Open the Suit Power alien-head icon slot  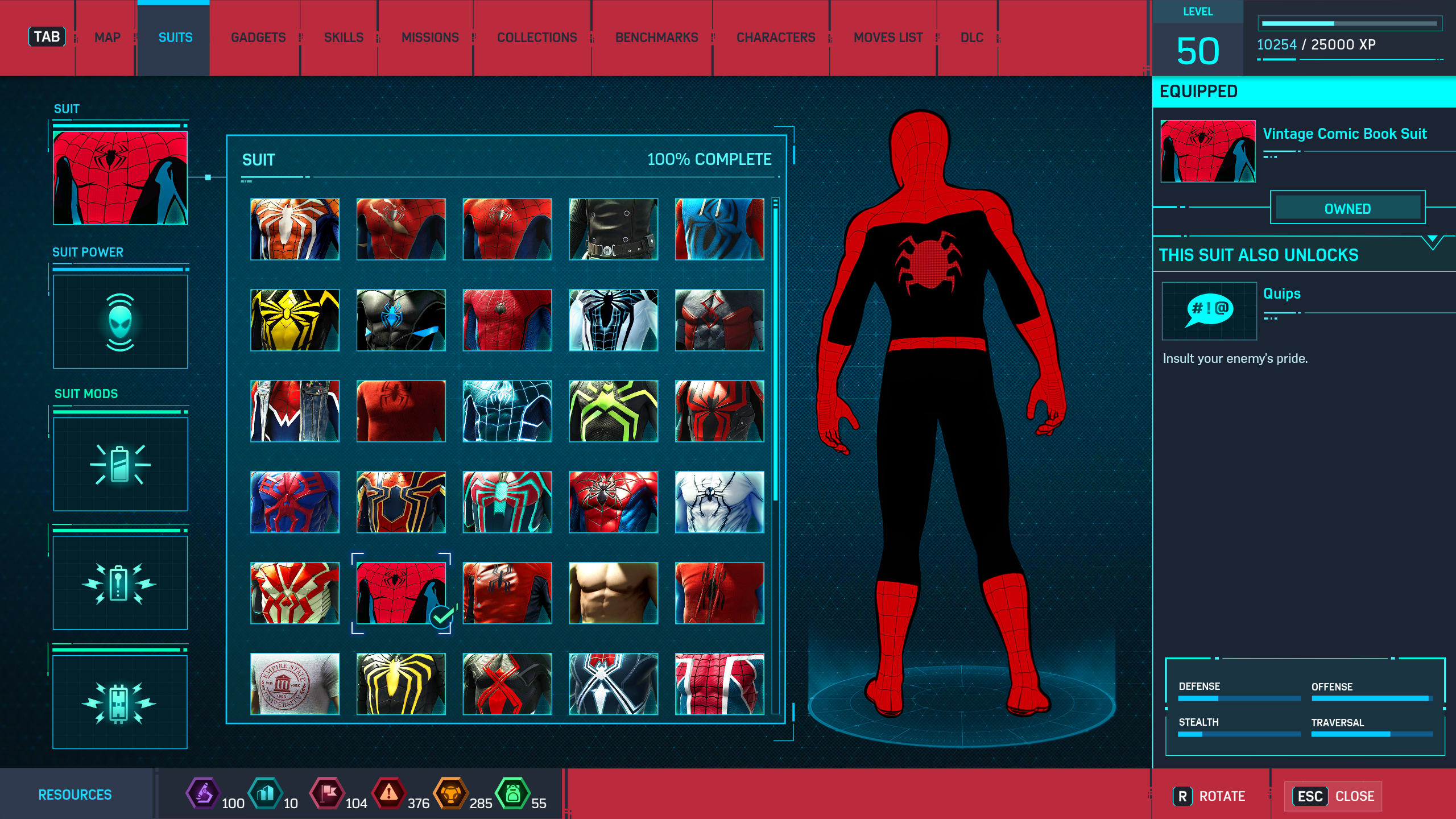(x=120, y=322)
